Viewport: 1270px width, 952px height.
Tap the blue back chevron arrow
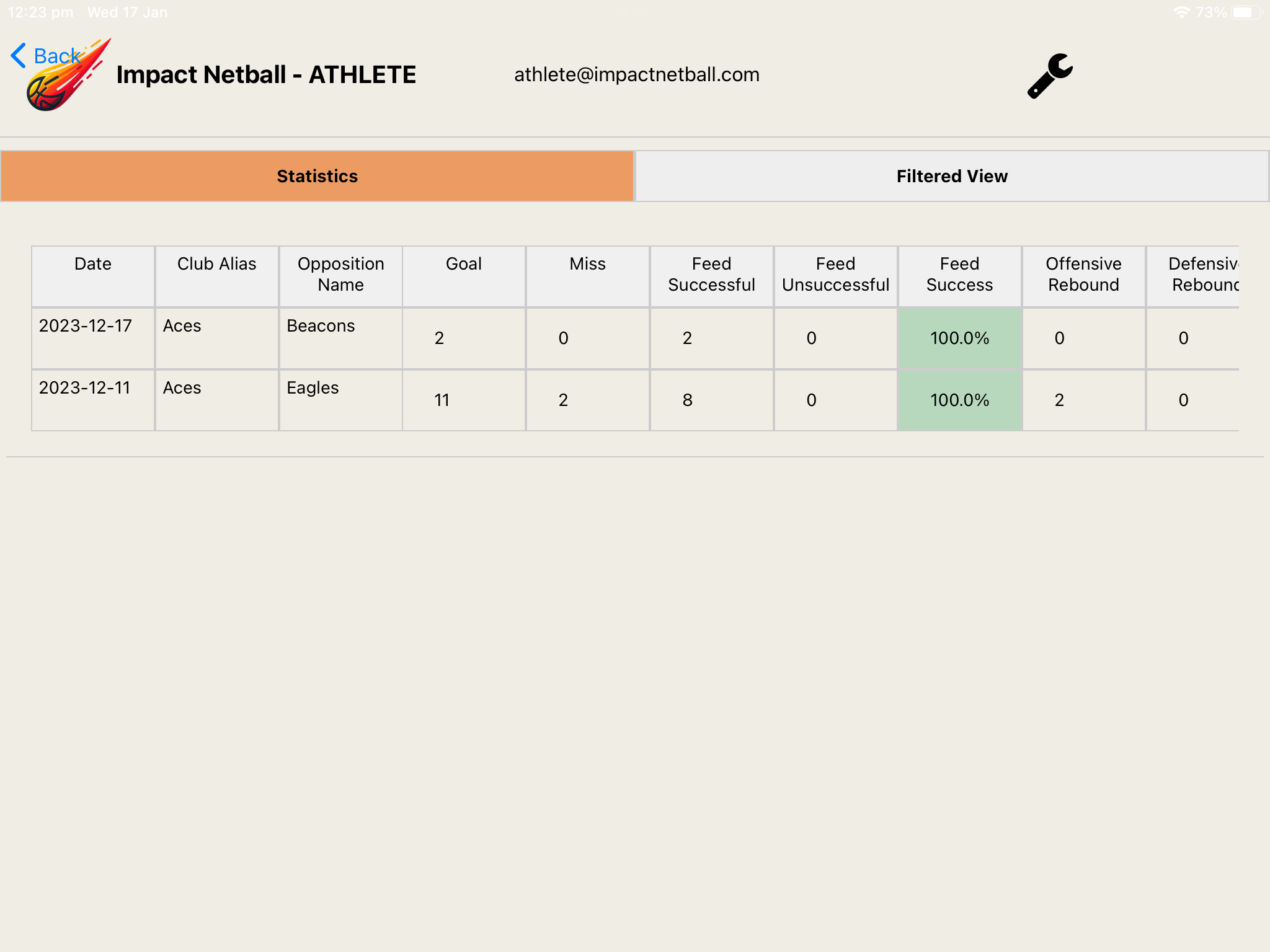pos(19,56)
